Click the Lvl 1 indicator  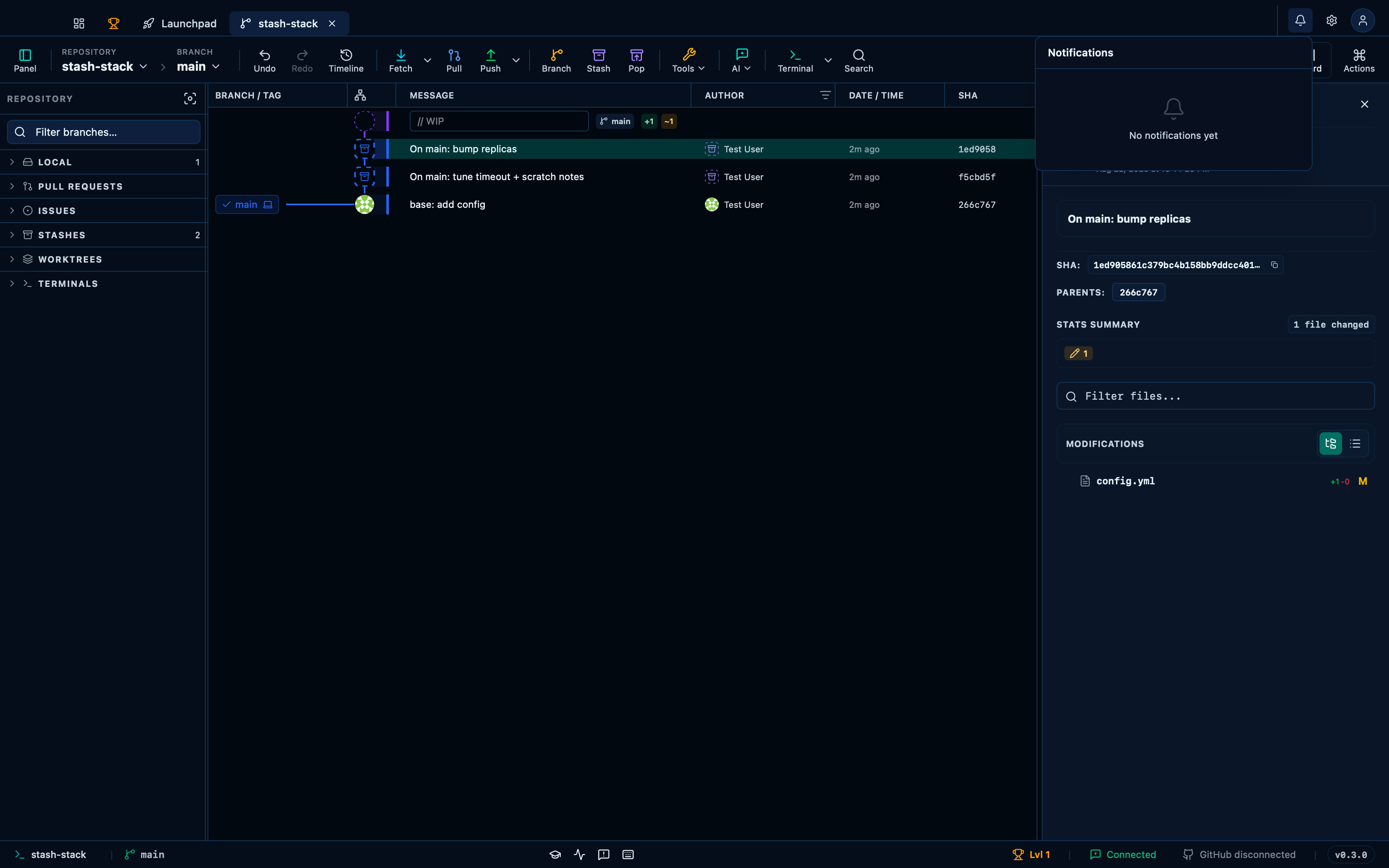coord(1031,854)
